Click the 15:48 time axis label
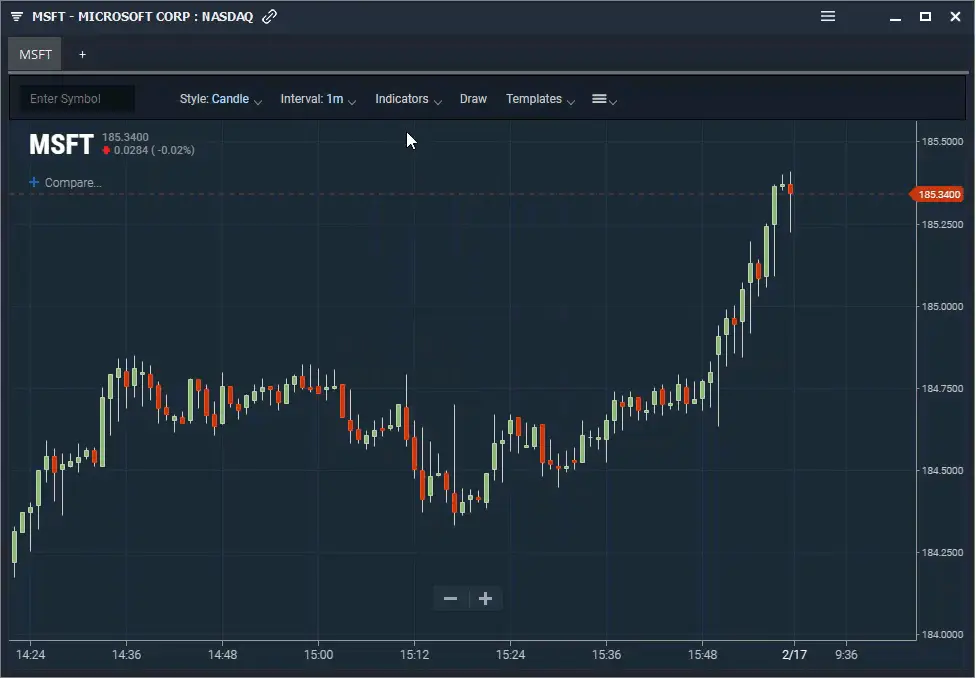976x678 pixels. 702,654
